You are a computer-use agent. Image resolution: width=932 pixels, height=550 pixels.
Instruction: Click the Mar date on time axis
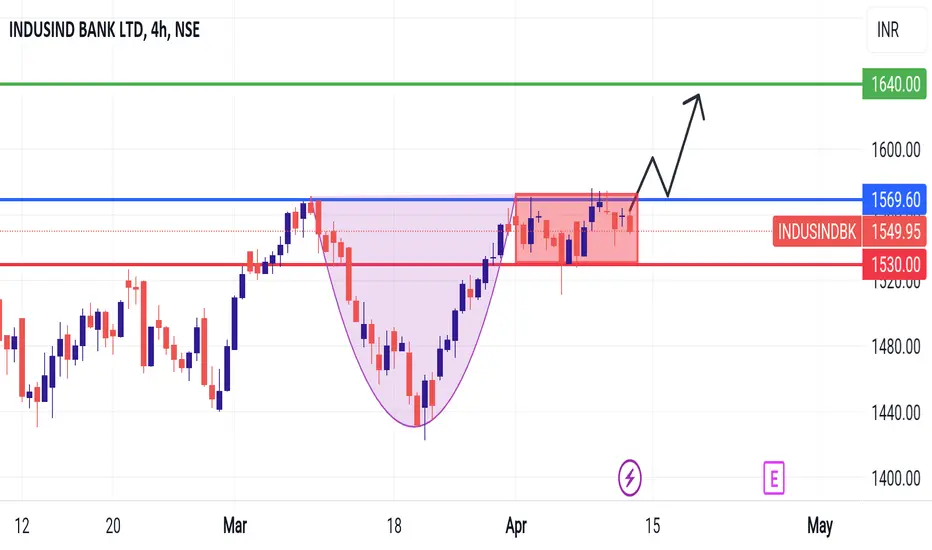[235, 526]
